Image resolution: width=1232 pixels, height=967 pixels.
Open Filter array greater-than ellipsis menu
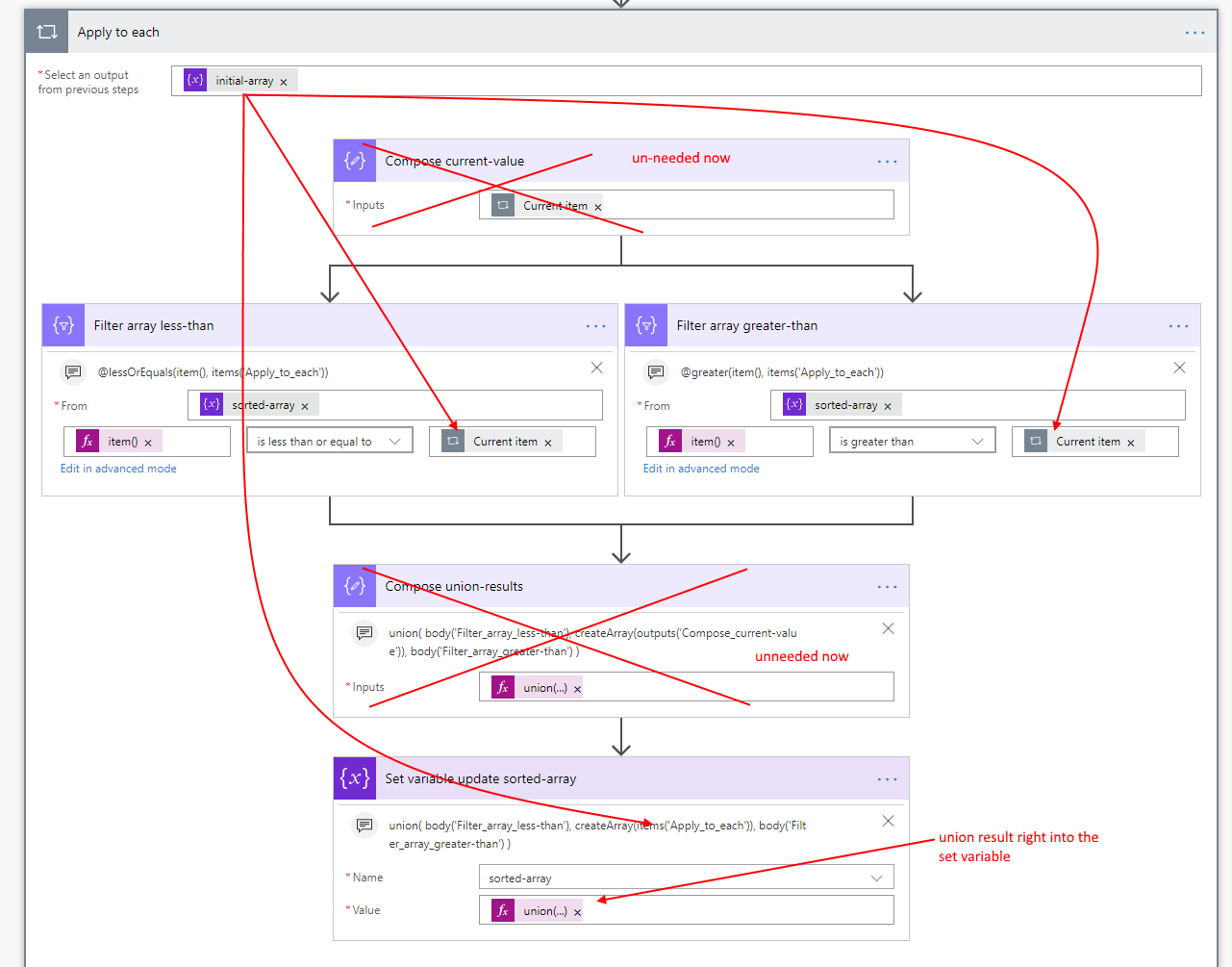point(1178,326)
